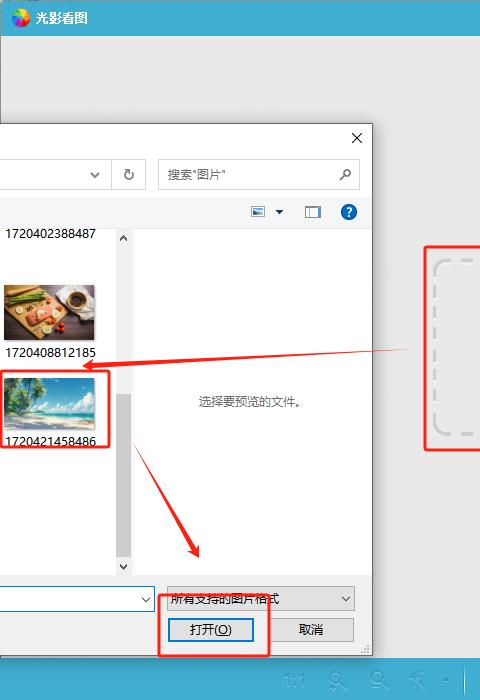Open the 所有支持的图片格式 file type dropdown
The width and height of the screenshot is (480, 700).
tap(261, 599)
